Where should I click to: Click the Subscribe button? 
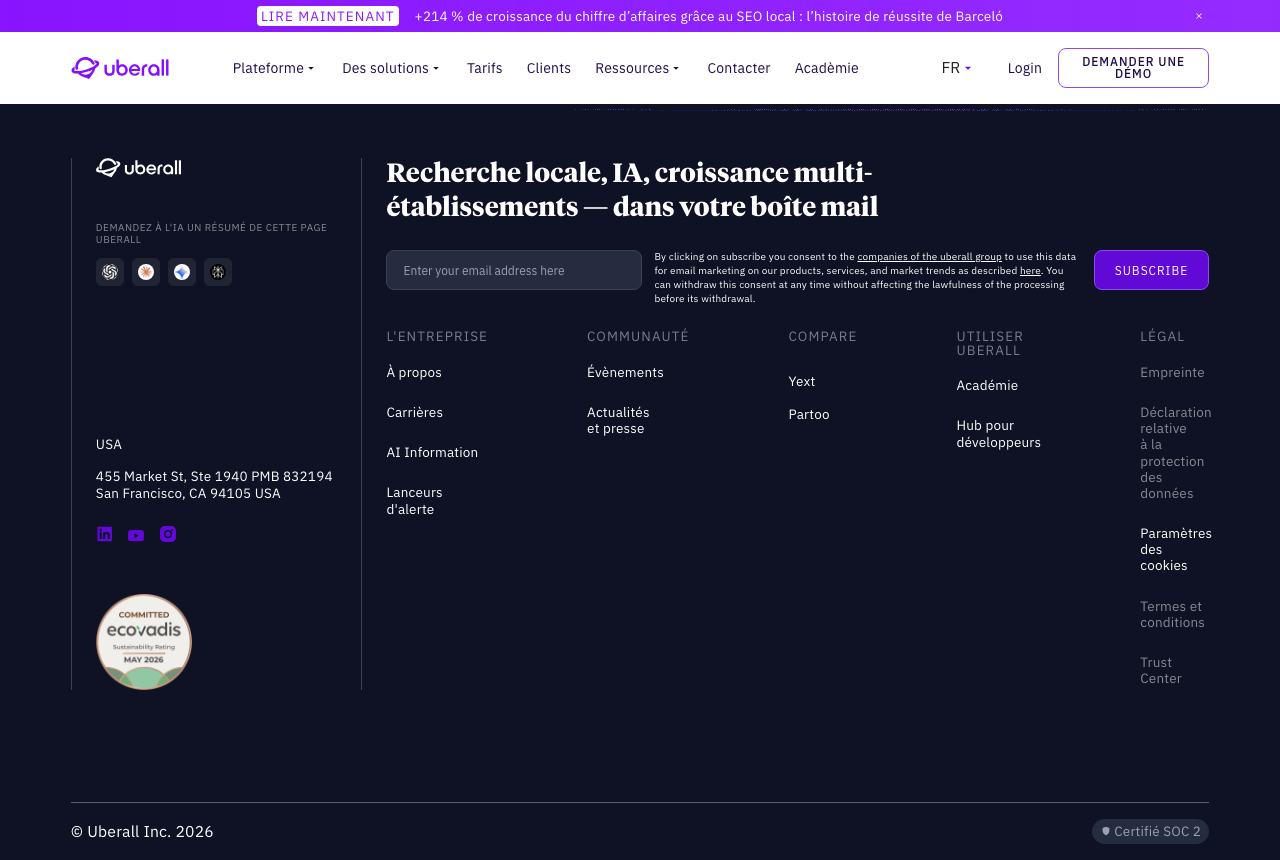(1151, 270)
